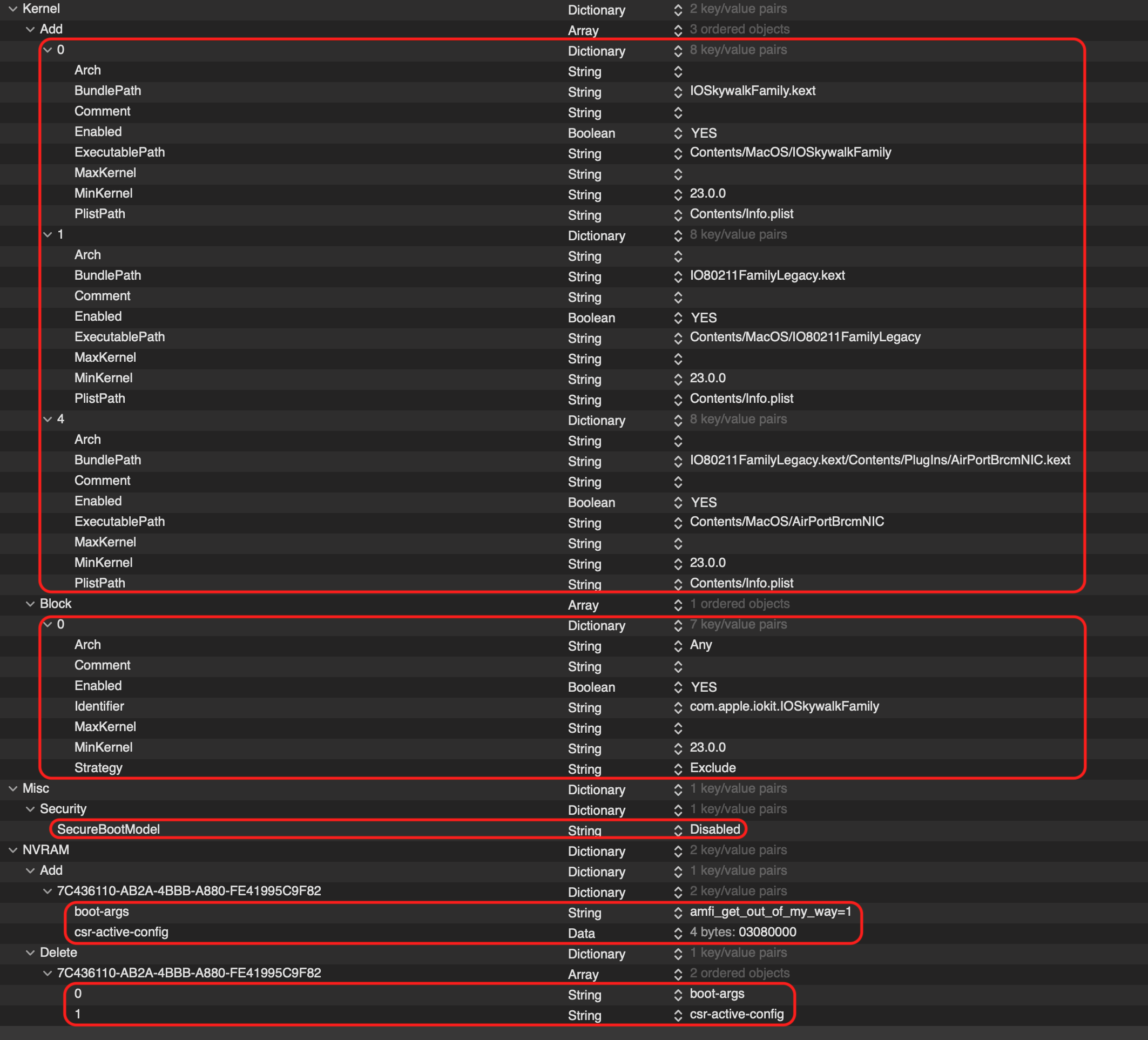
Task: Select the Exclude strategy value
Action: coord(713,768)
